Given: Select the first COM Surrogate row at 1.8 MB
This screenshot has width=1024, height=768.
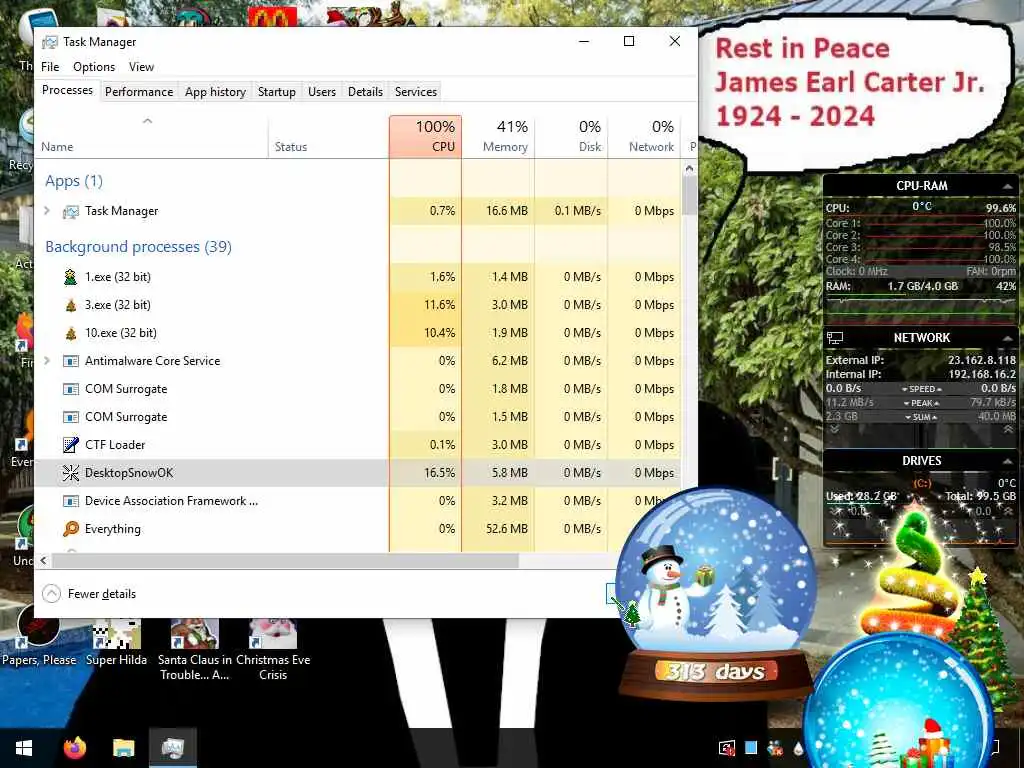Looking at the screenshot, I should pos(357,389).
